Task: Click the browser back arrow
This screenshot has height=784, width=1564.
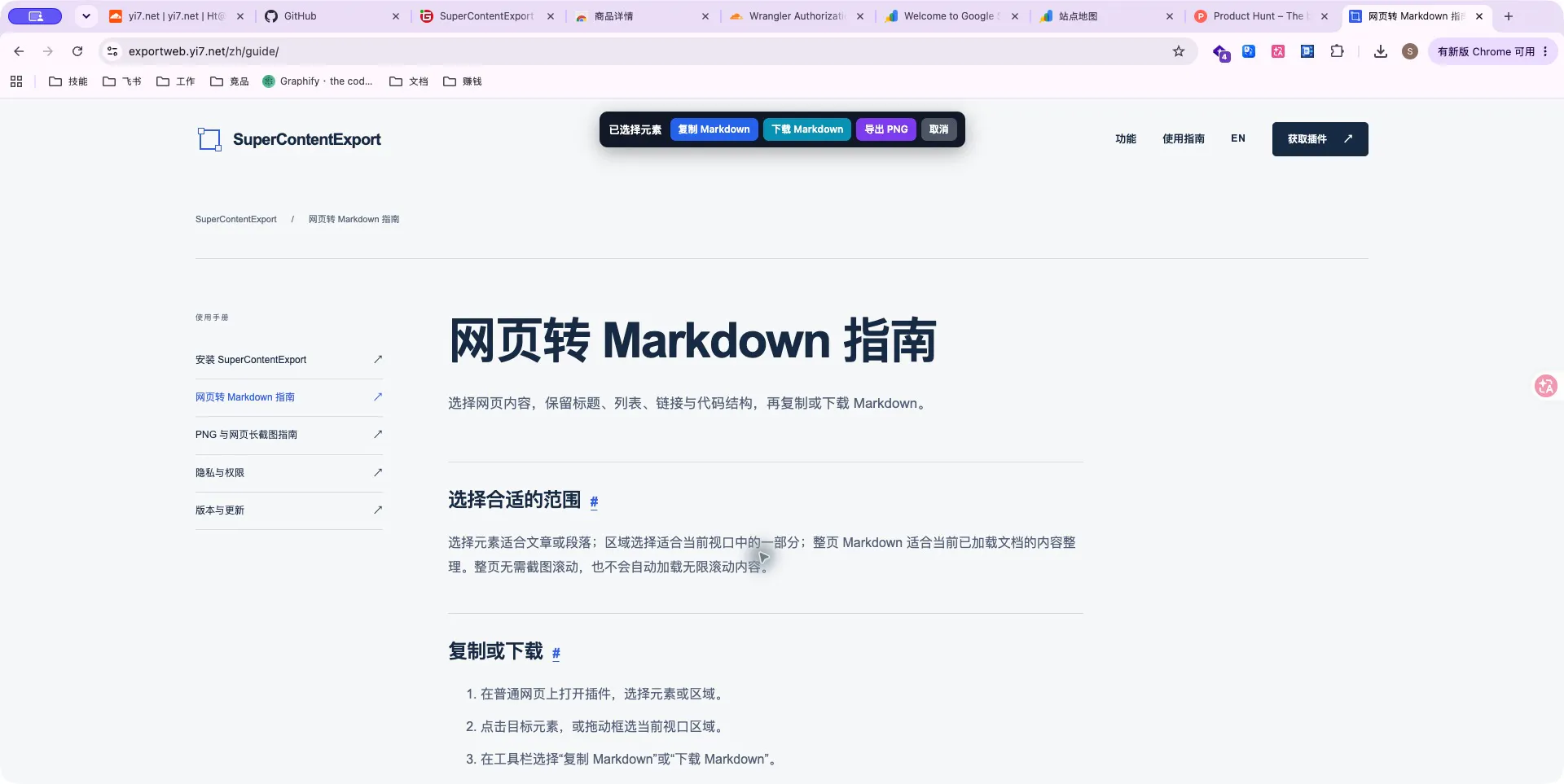Action: (19, 51)
